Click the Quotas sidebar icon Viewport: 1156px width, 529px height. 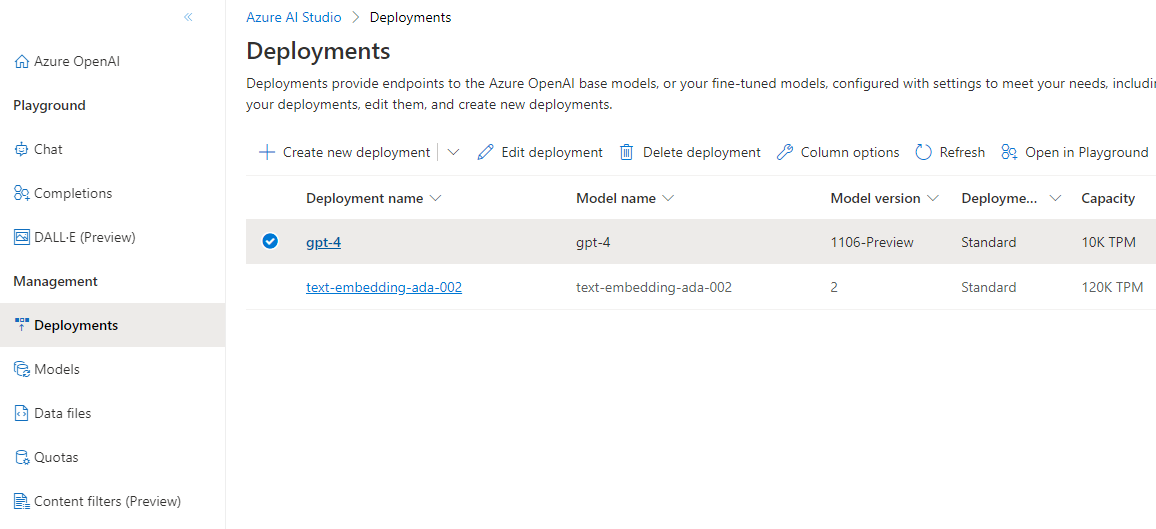pos(21,458)
